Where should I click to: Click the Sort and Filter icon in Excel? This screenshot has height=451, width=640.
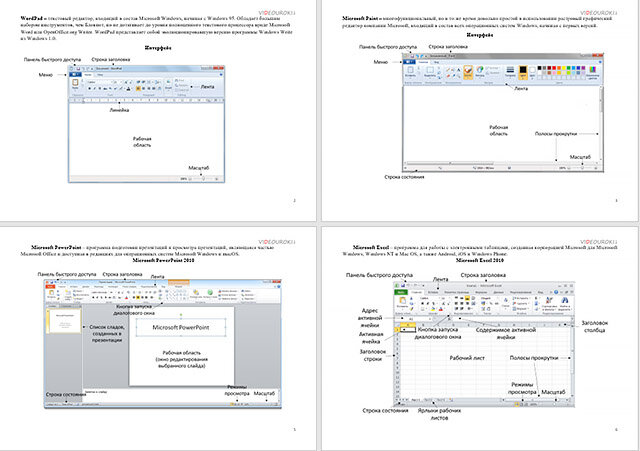549,300
